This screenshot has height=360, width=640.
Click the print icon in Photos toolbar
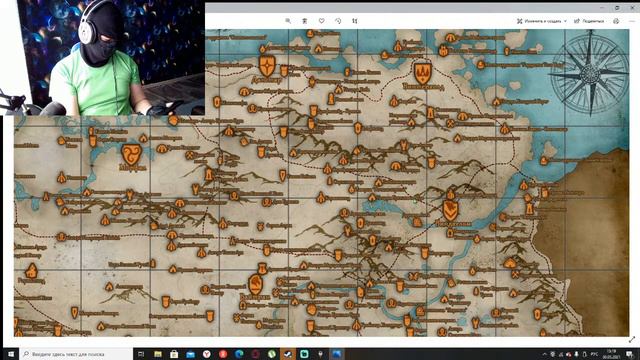616,21
